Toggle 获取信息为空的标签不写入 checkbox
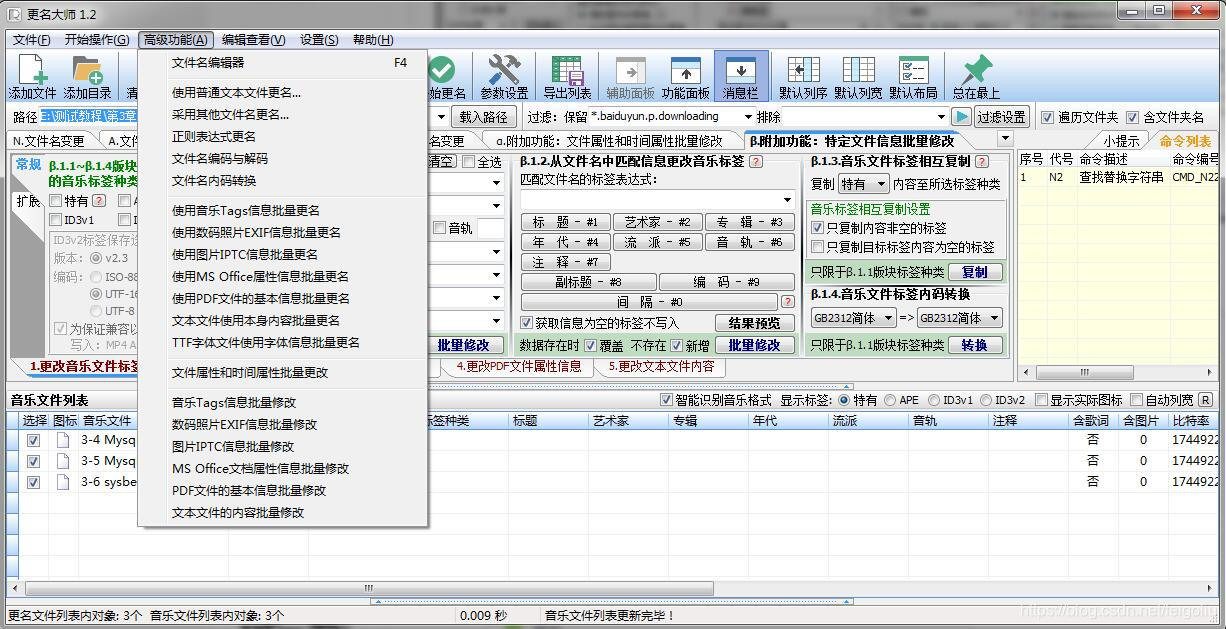Image resolution: width=1226 pixels, height=629 pixels. pyautogui.click(x=527, y=323)
